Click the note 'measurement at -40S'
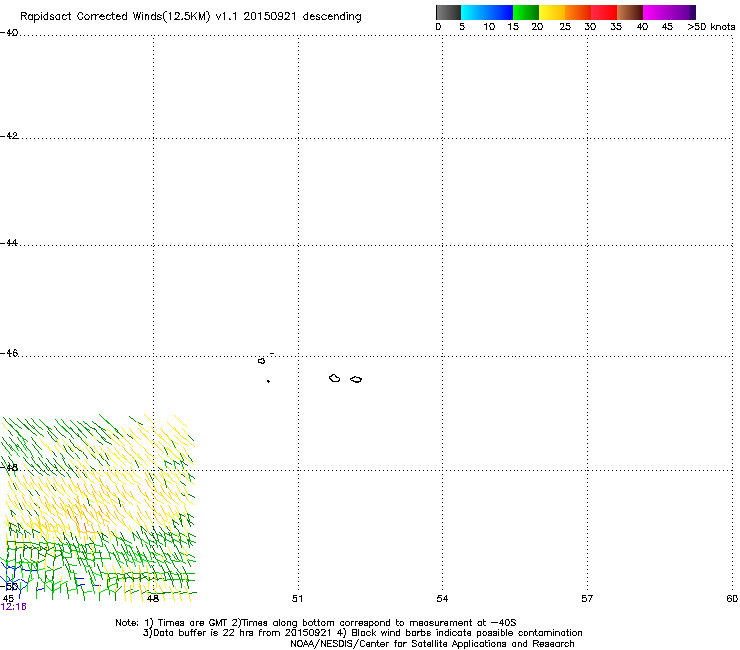The image size is (740, 650). tap(463, 623)
